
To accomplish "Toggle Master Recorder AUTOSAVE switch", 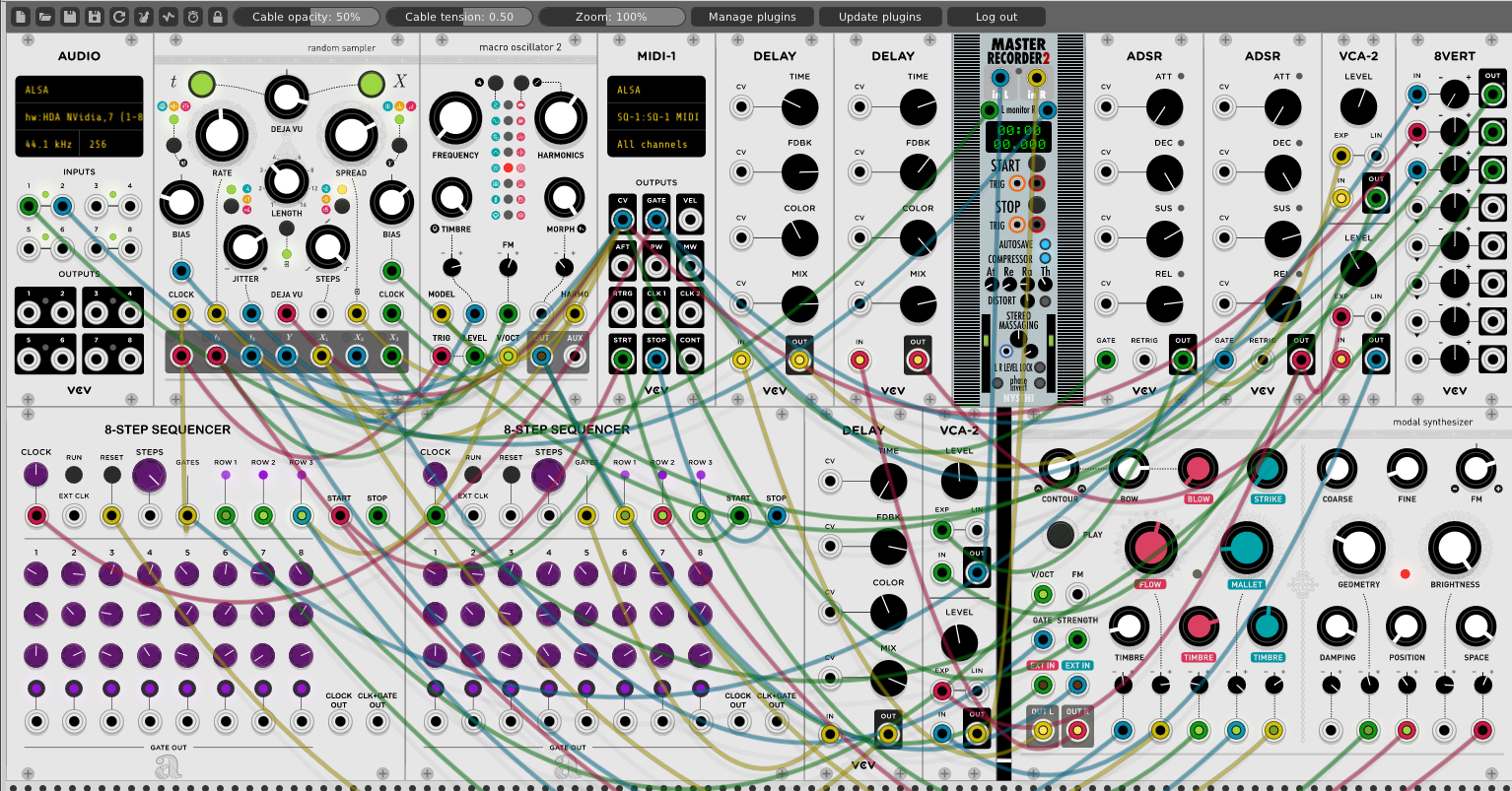I will pyautogui.click(x=1045, y=243).
